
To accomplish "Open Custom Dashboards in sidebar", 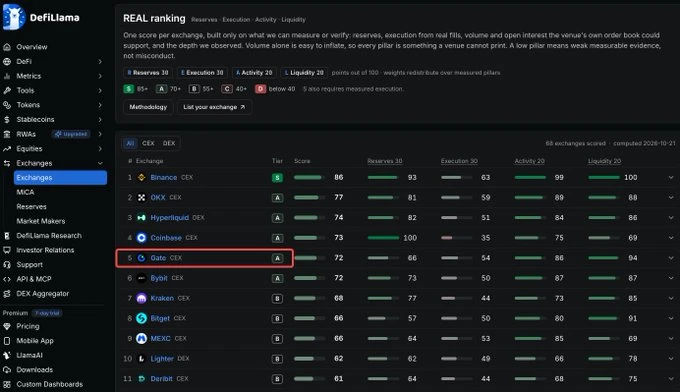I will pos(49,384).
